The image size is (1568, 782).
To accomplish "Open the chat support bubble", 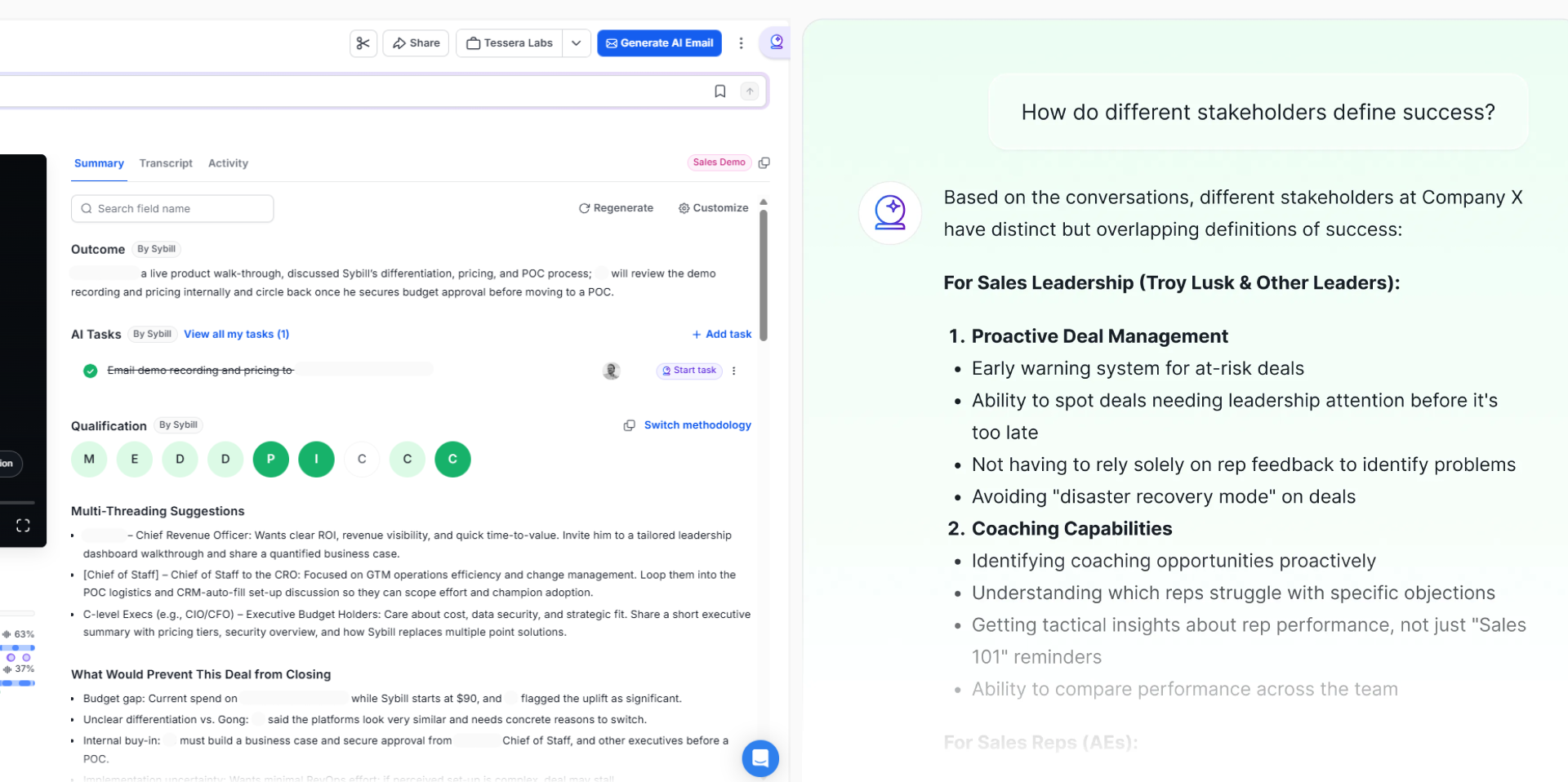I will (759, 758).
